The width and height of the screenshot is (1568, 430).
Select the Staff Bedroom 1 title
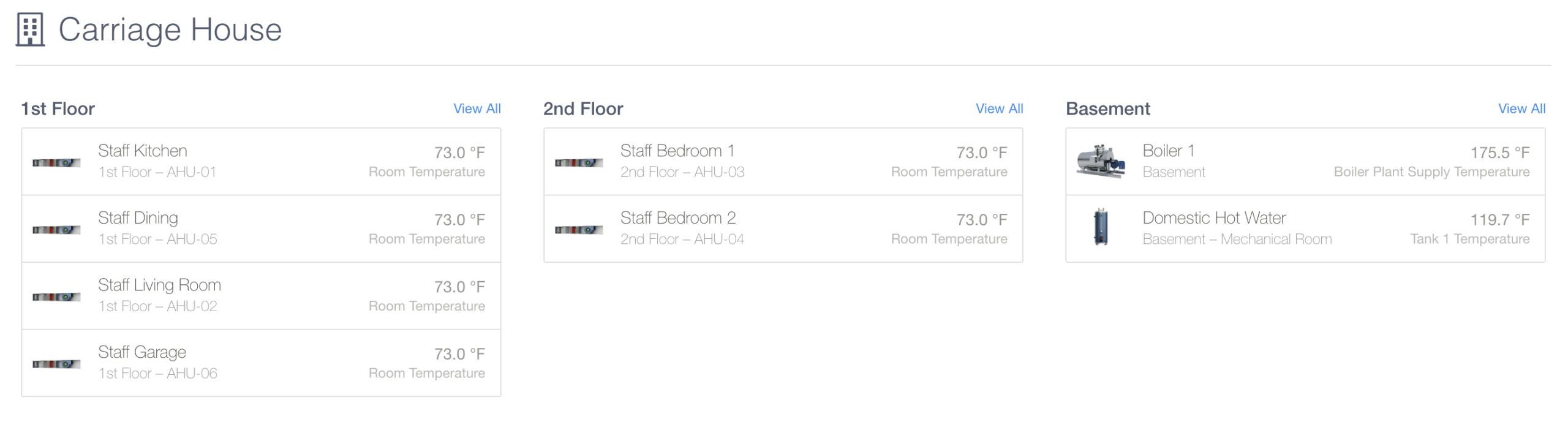click(677, 151)
